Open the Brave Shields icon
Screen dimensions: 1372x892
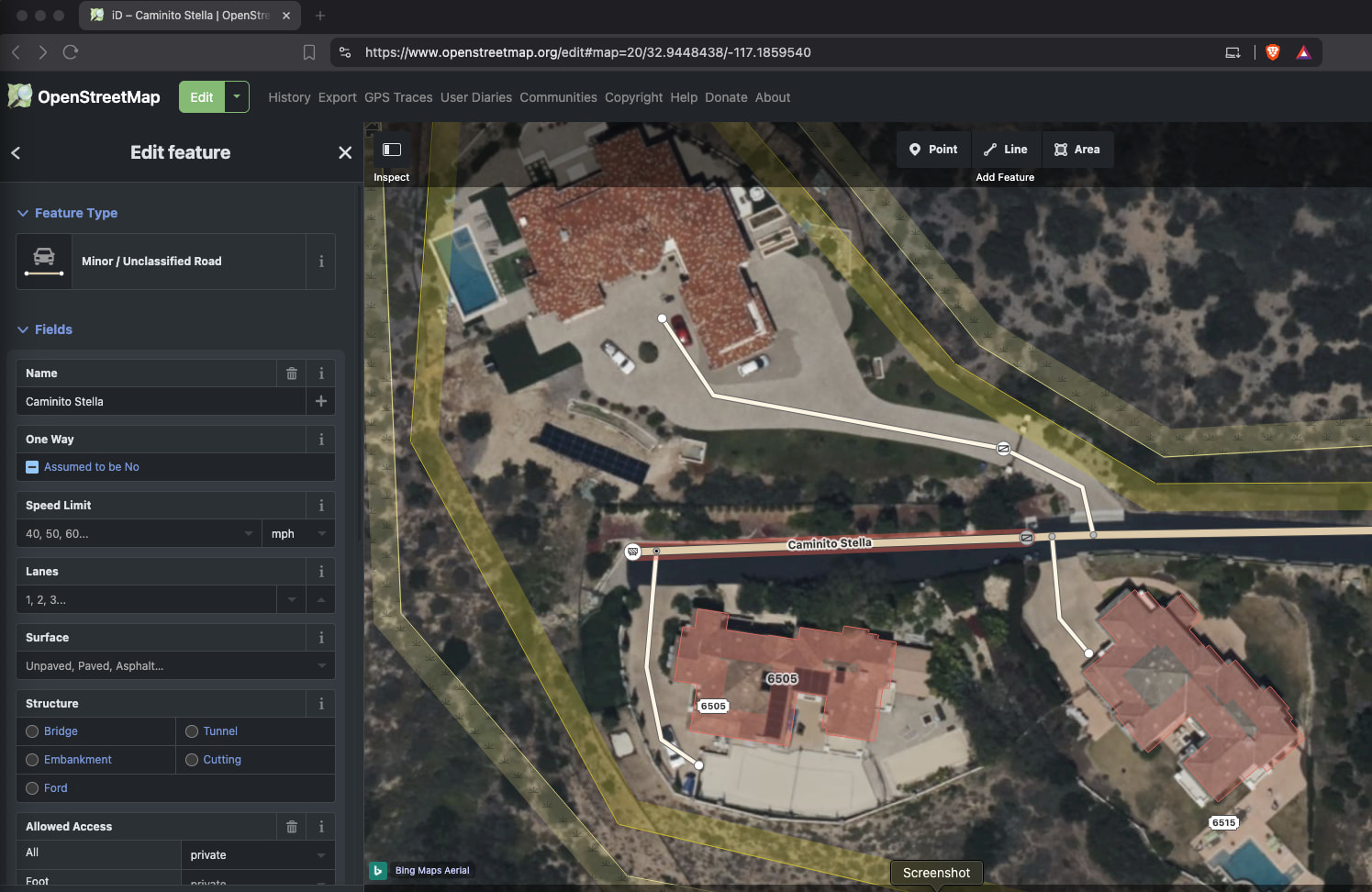(x=1272, y=52)
